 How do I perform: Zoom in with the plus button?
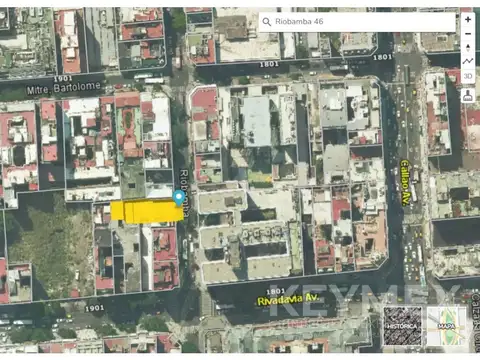click(x=468, y=20)
